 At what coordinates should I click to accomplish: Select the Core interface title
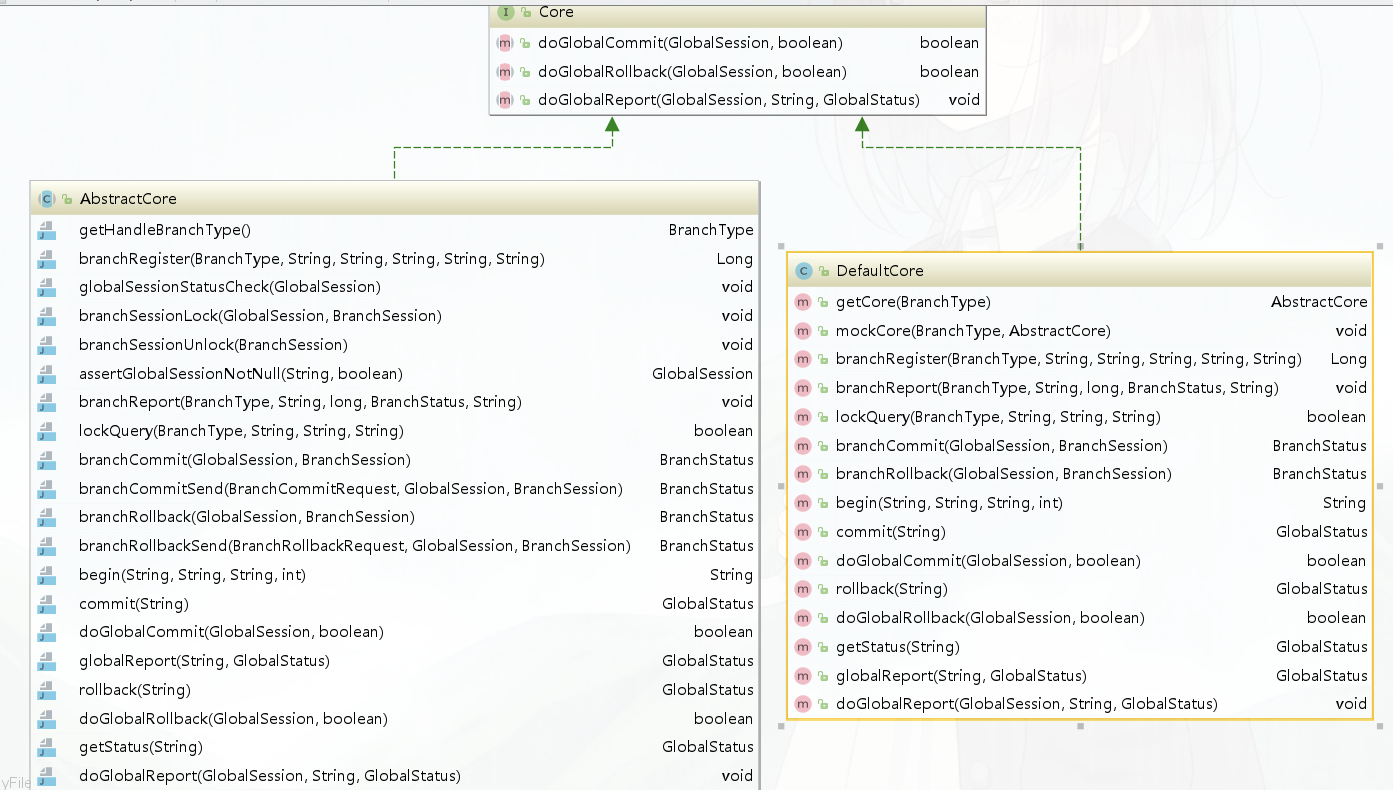[x=556, y=12]
